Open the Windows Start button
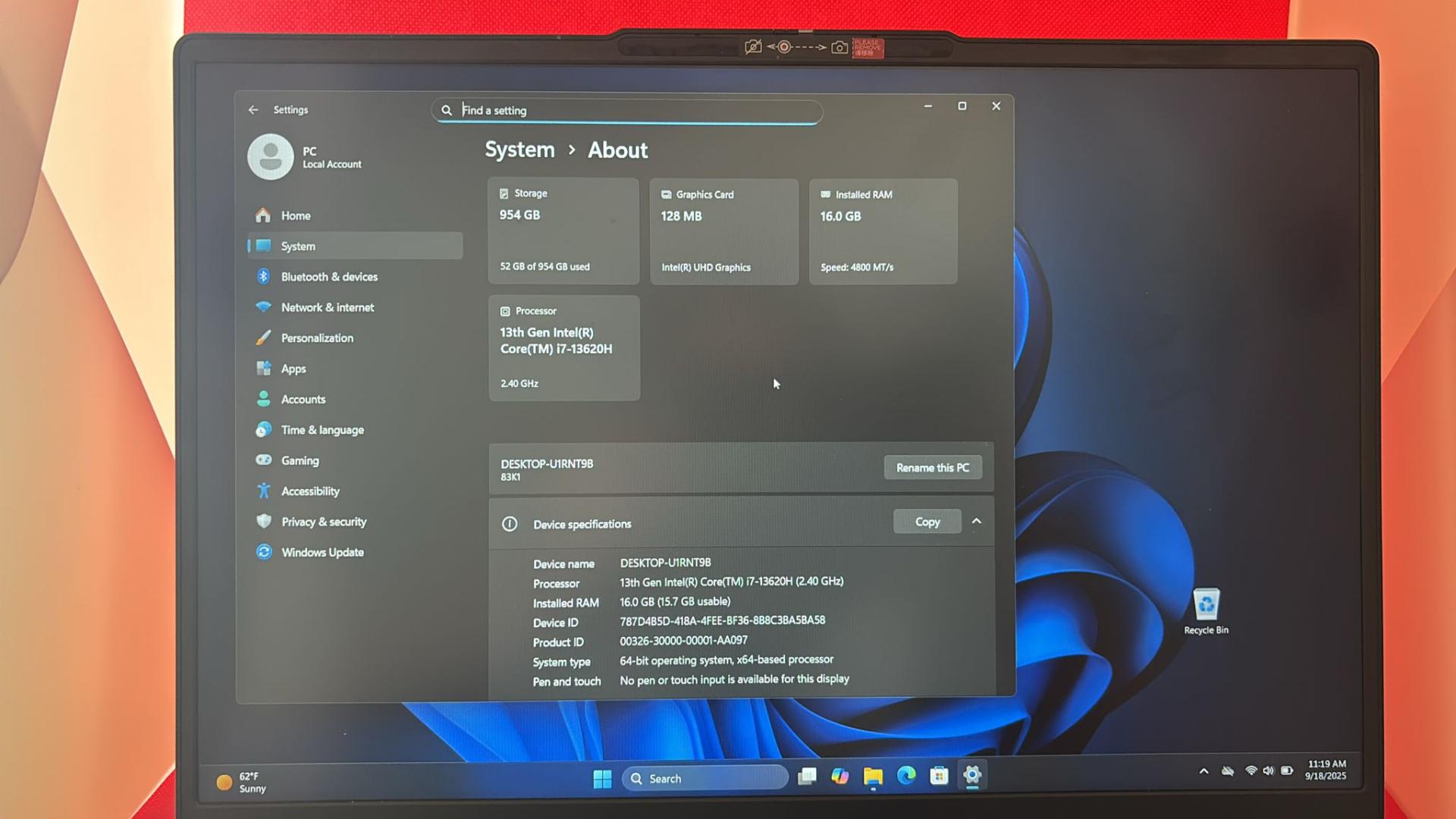Viewport: 1456px width, 819px height. 602,779
